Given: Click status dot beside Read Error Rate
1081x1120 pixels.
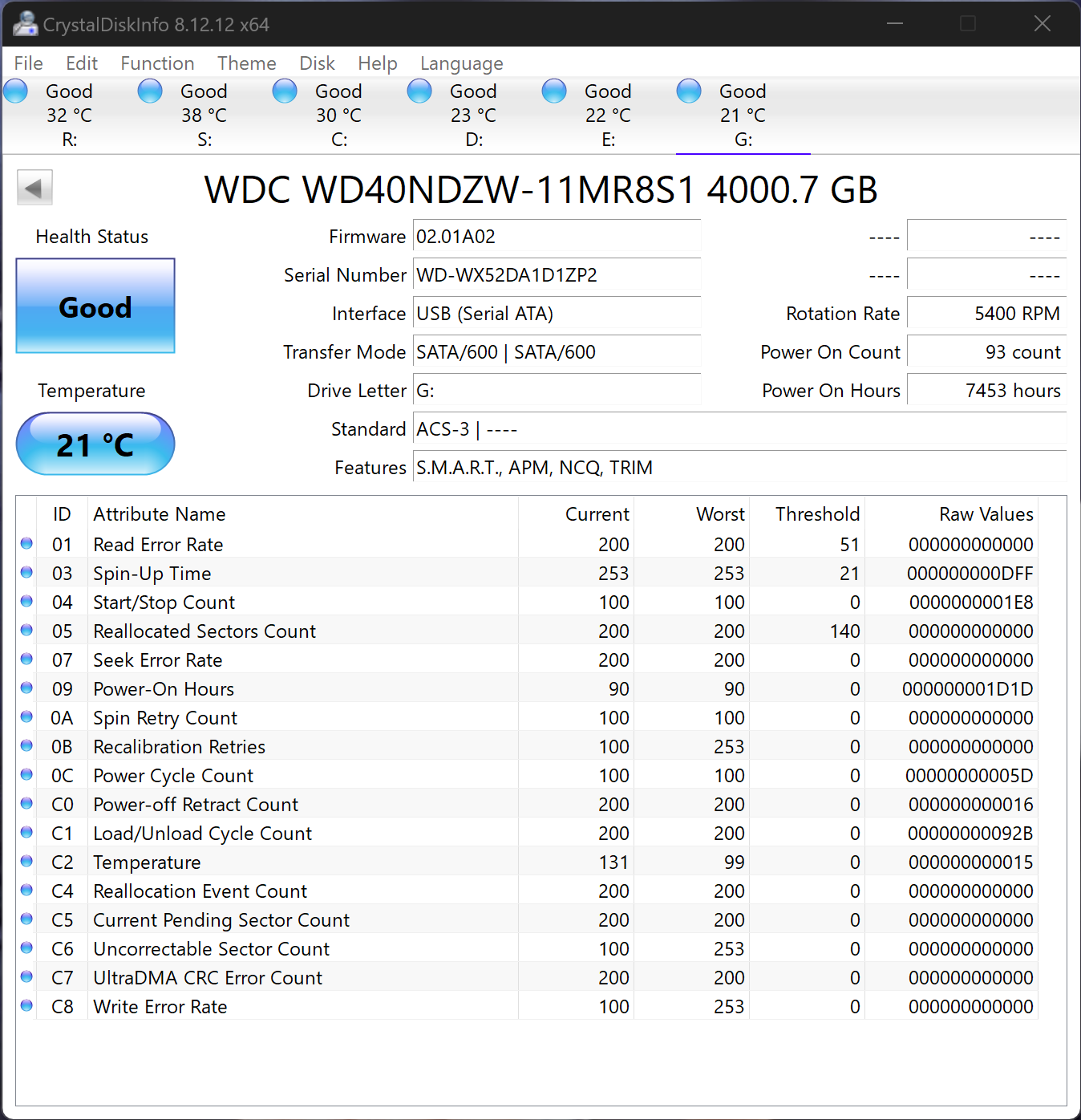Looking at the screenshot, I should point(26,543).
